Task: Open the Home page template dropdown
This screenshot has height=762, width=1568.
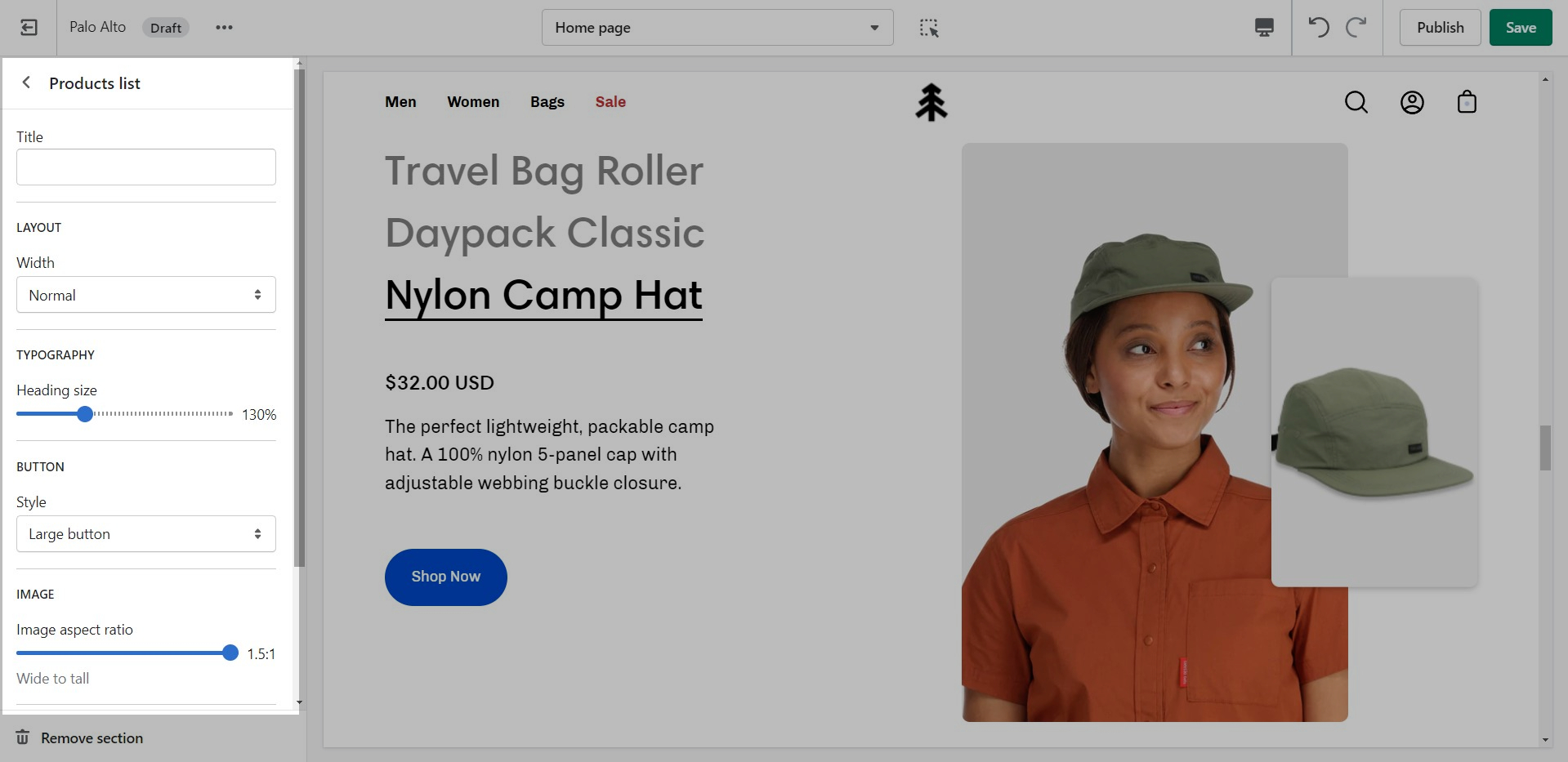Action: [717, 28]
